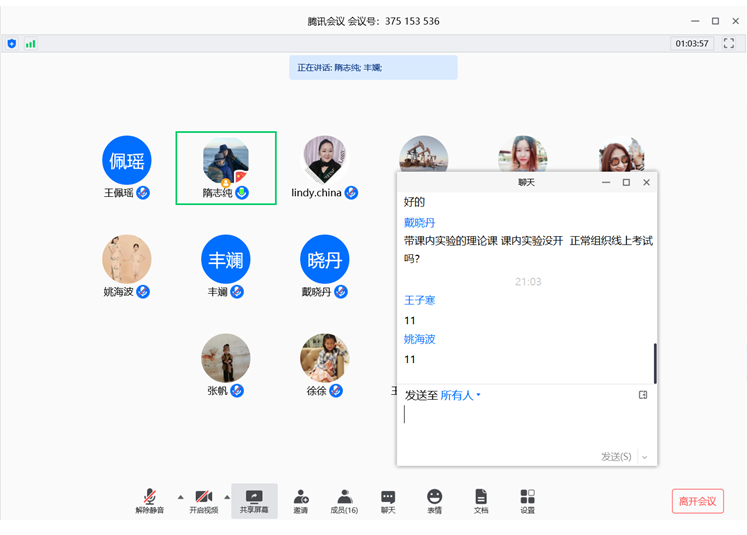Image resolution: width=747 pixels, height=535 pixels.
Task: Open the Members (成员) list
Action: point(344,501)
